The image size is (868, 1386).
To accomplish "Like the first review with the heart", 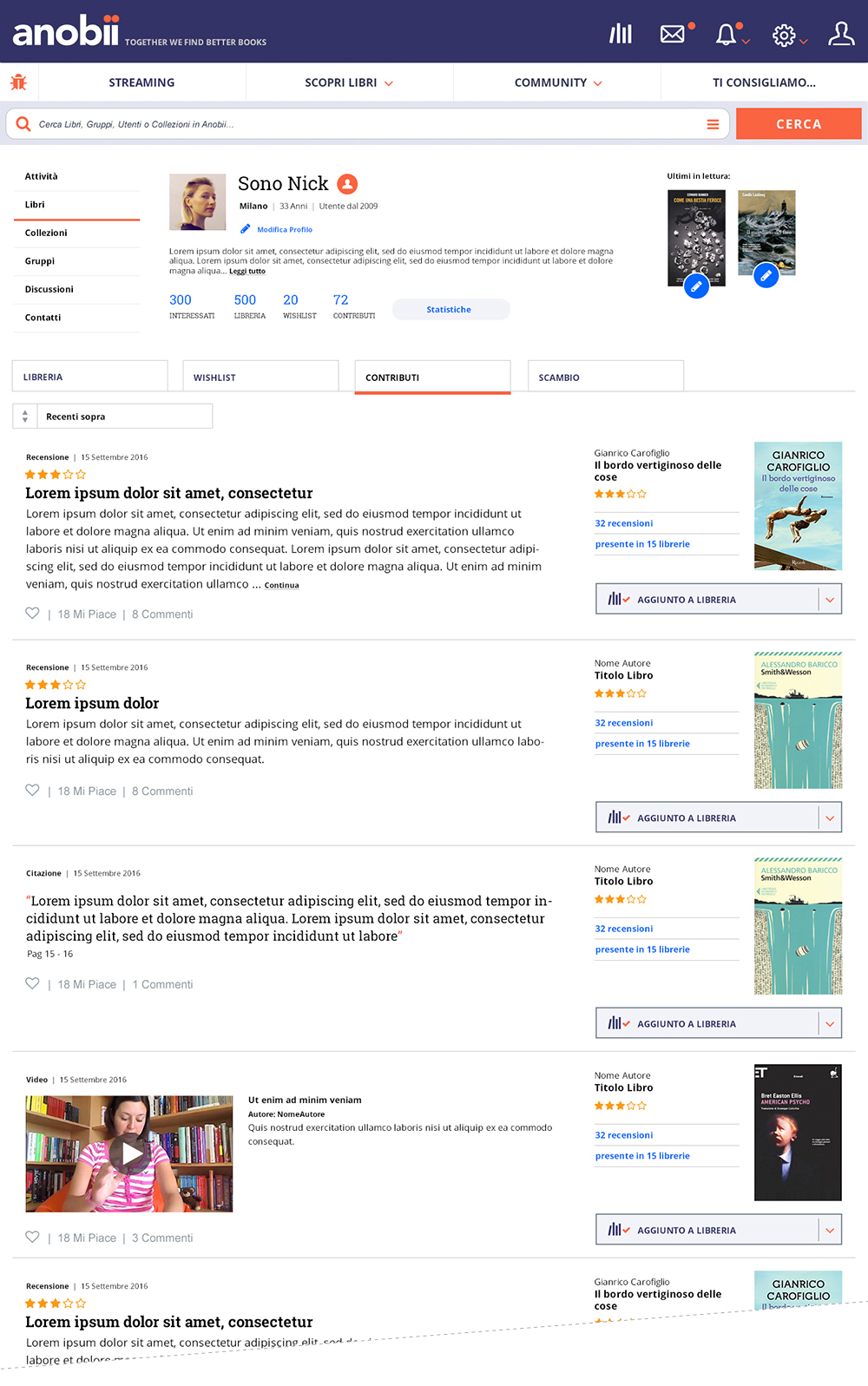I will [32, 613].
